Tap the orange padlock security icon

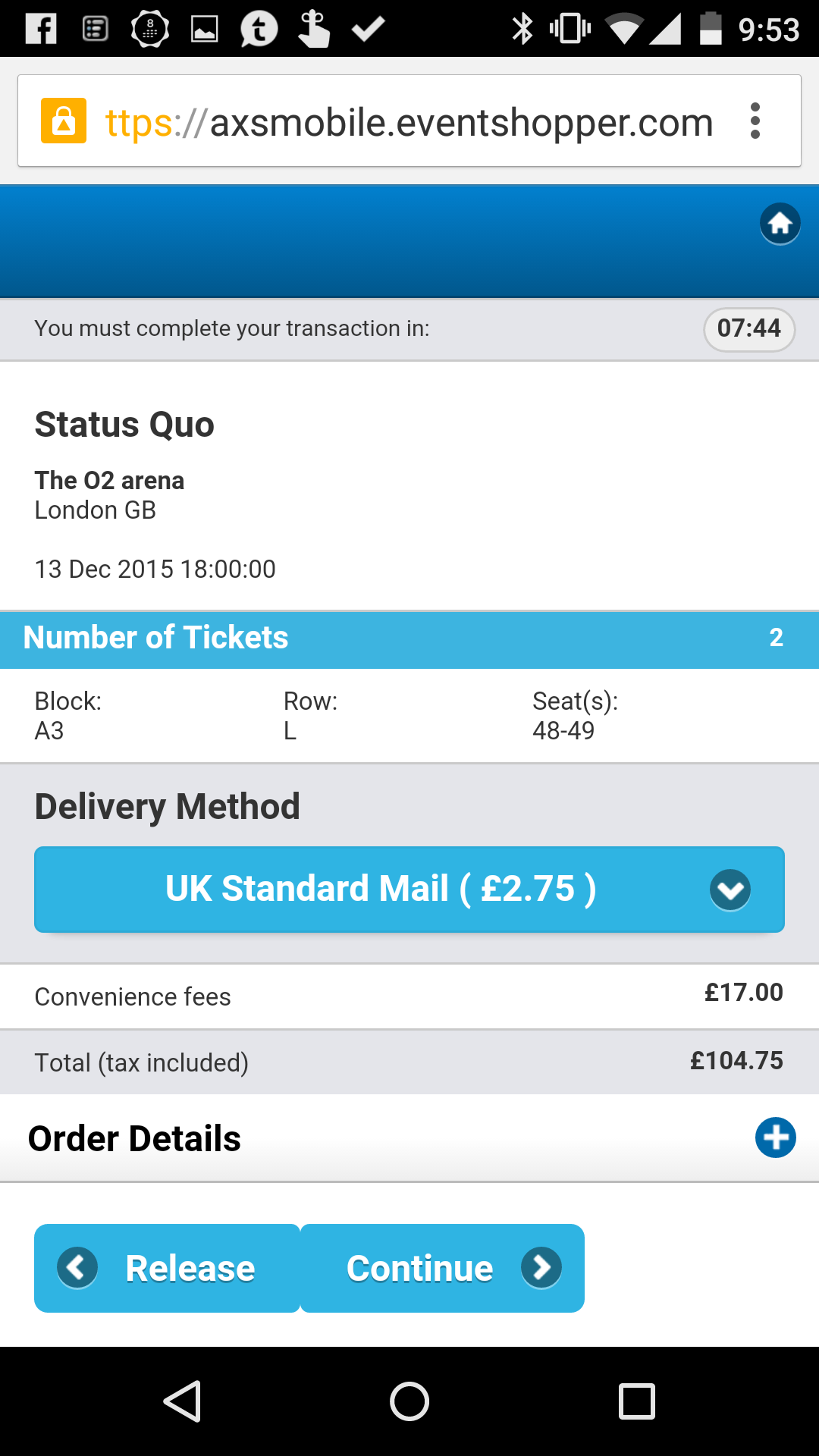pos(64,121)
